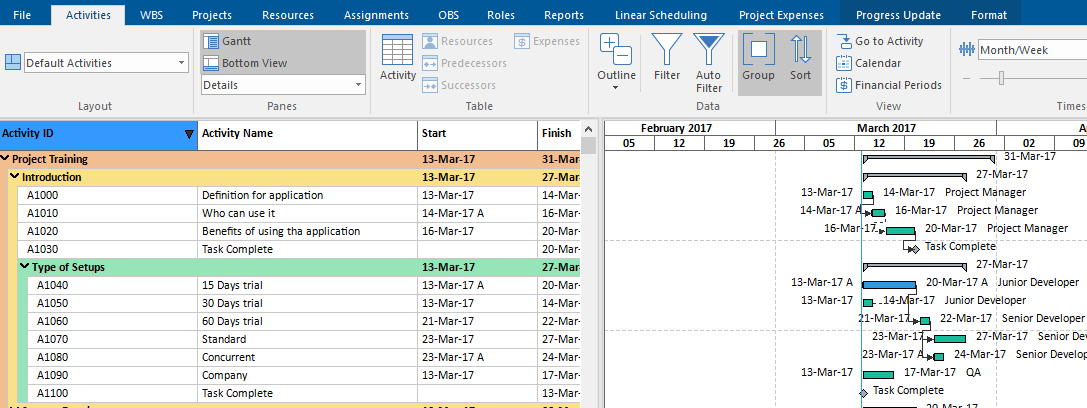This screenshot has height=408, width=1087.
Task: Open Financial Periods
Action: point(889,85)
